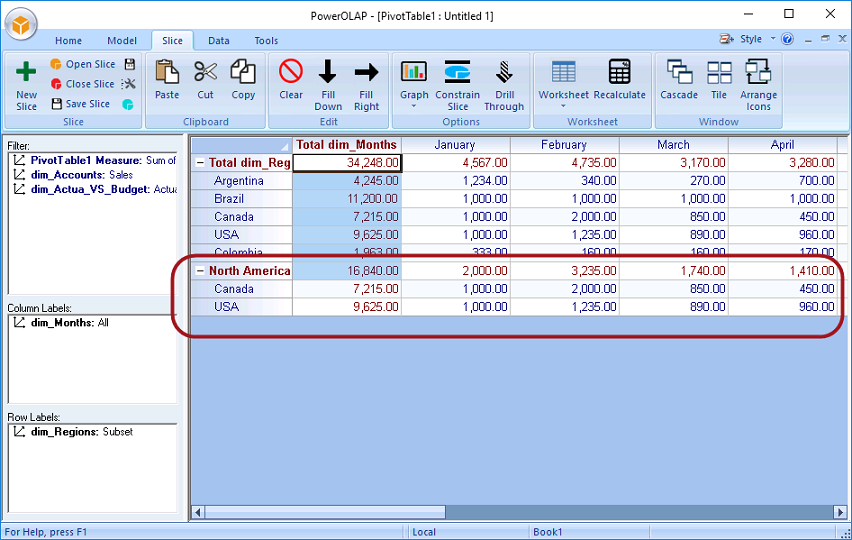Select the Argentina row label
The image size is (852, 540).
(242, 181)
